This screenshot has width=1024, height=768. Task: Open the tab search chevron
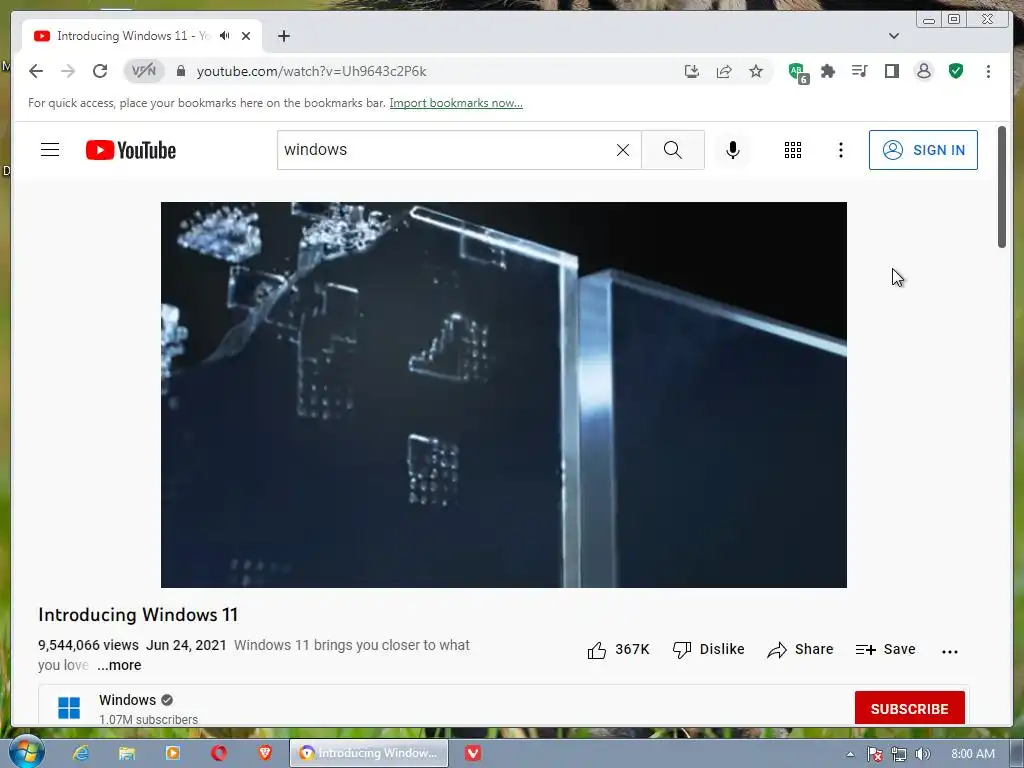pos(894,36)
